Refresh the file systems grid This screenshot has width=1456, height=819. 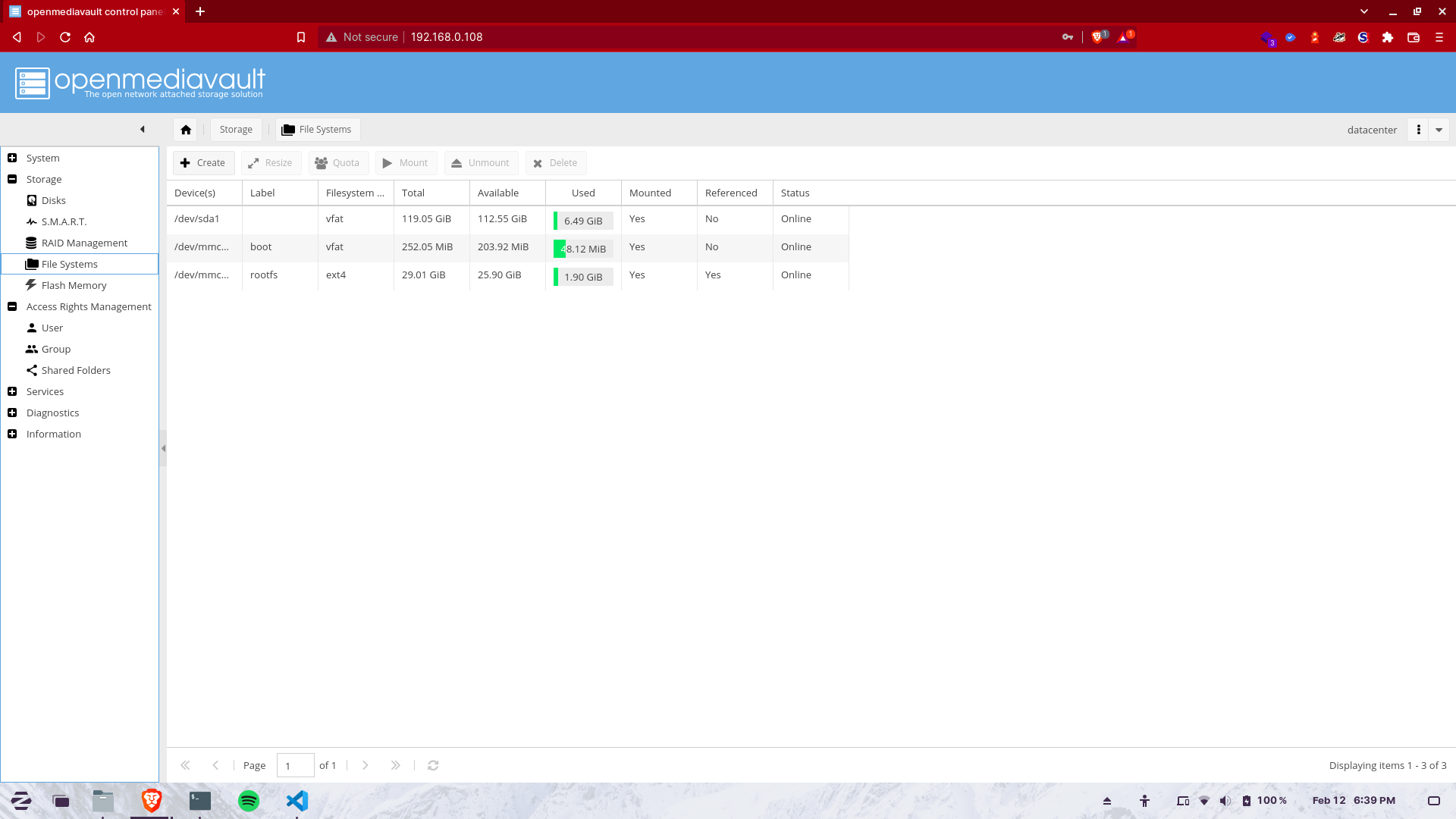tap(433, 765)
